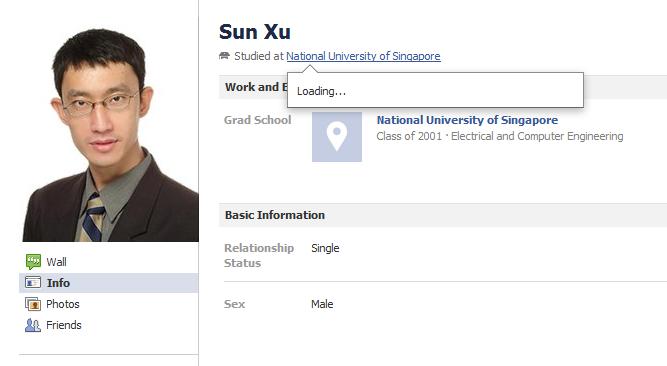Viewport: 667px width, 366px height.
Task: Click the Sun Xu profile name heading
Action: (255, 32)
